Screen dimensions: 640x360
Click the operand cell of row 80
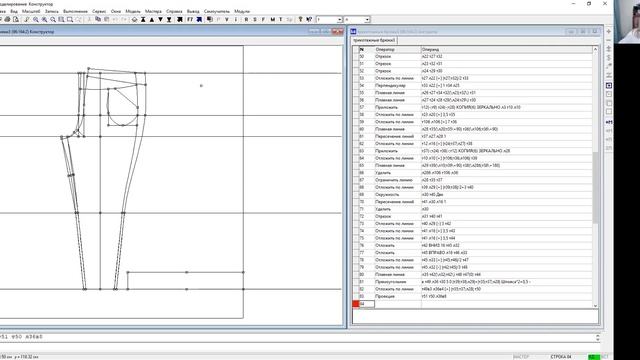(507, 274)
